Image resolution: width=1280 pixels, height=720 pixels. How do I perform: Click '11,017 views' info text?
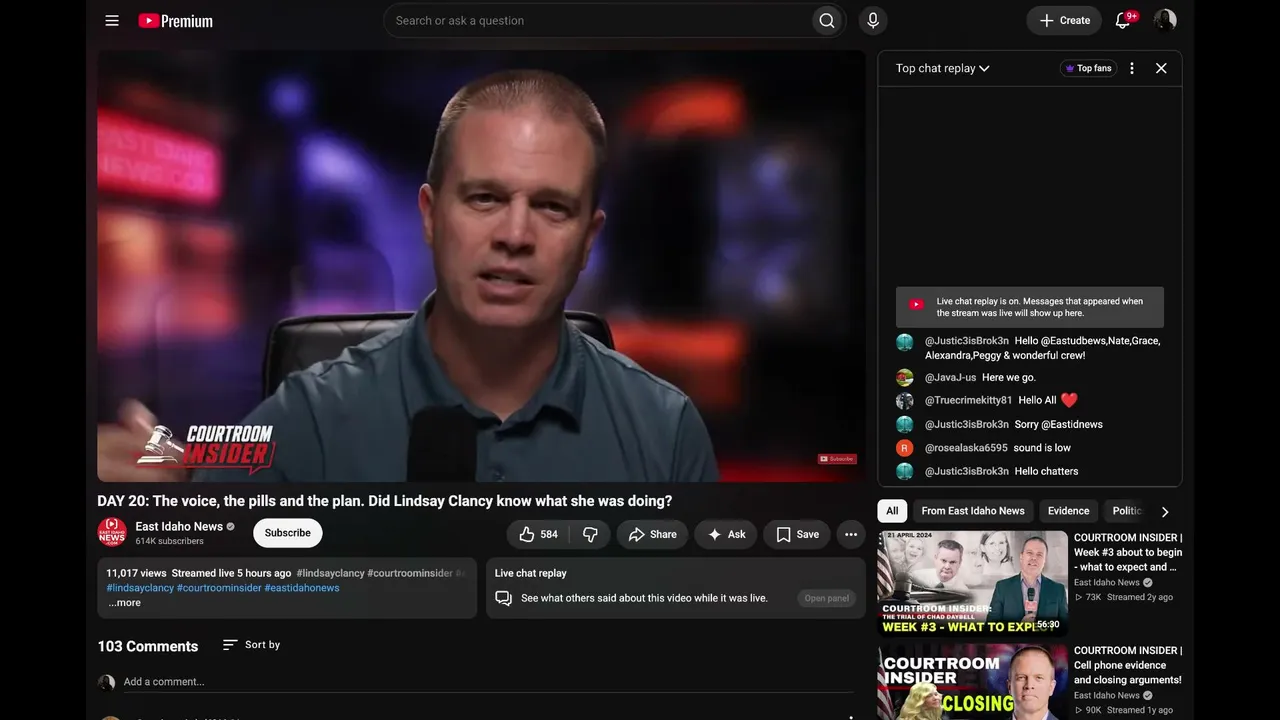(136, 573)
